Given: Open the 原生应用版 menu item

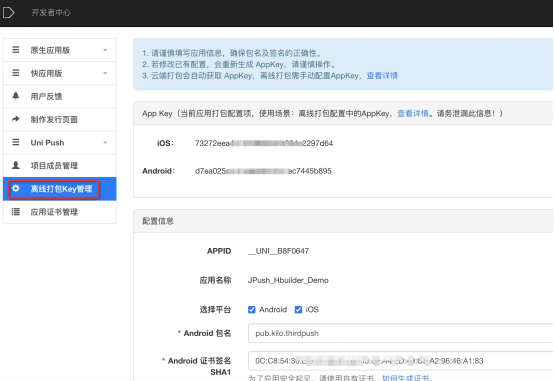Looking at the screenshot, I should (60, 50).
